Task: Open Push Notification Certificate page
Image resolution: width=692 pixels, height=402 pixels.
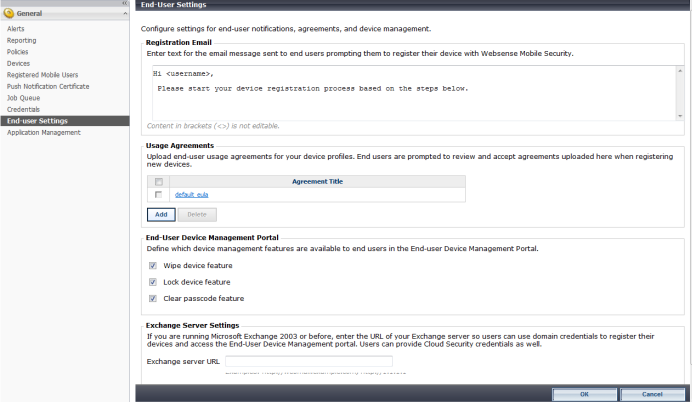Action: point(48,86)
